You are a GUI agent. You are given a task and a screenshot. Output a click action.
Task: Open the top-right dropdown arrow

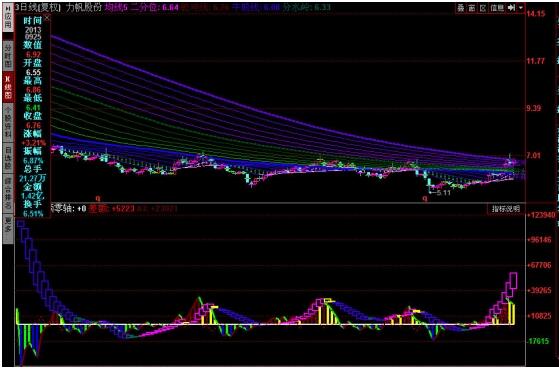521,8
